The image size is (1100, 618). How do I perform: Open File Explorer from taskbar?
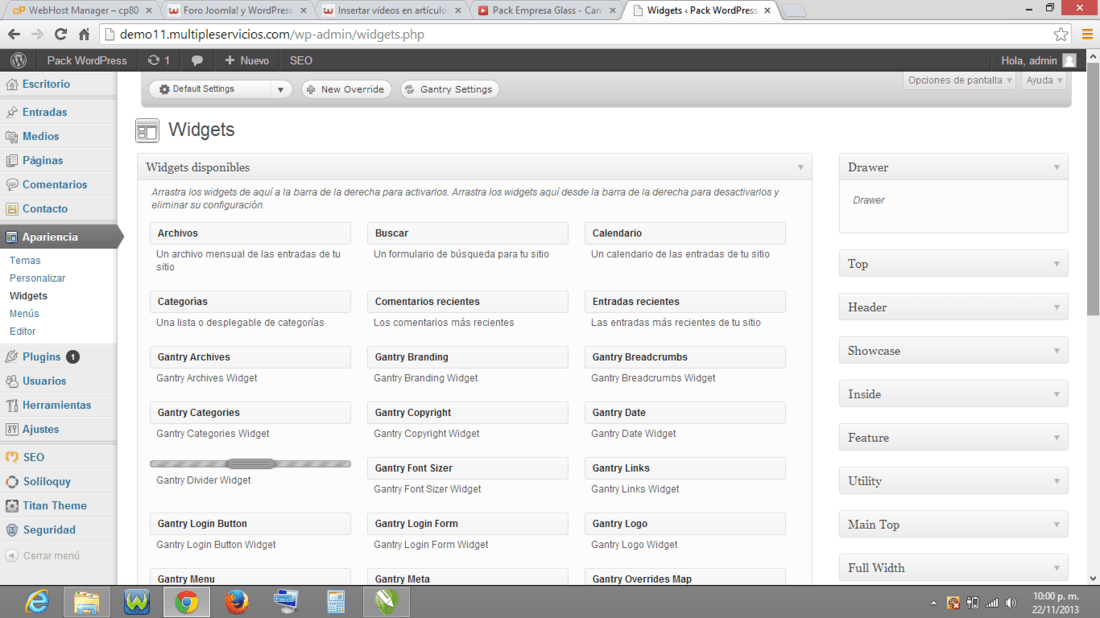(87, 602)
